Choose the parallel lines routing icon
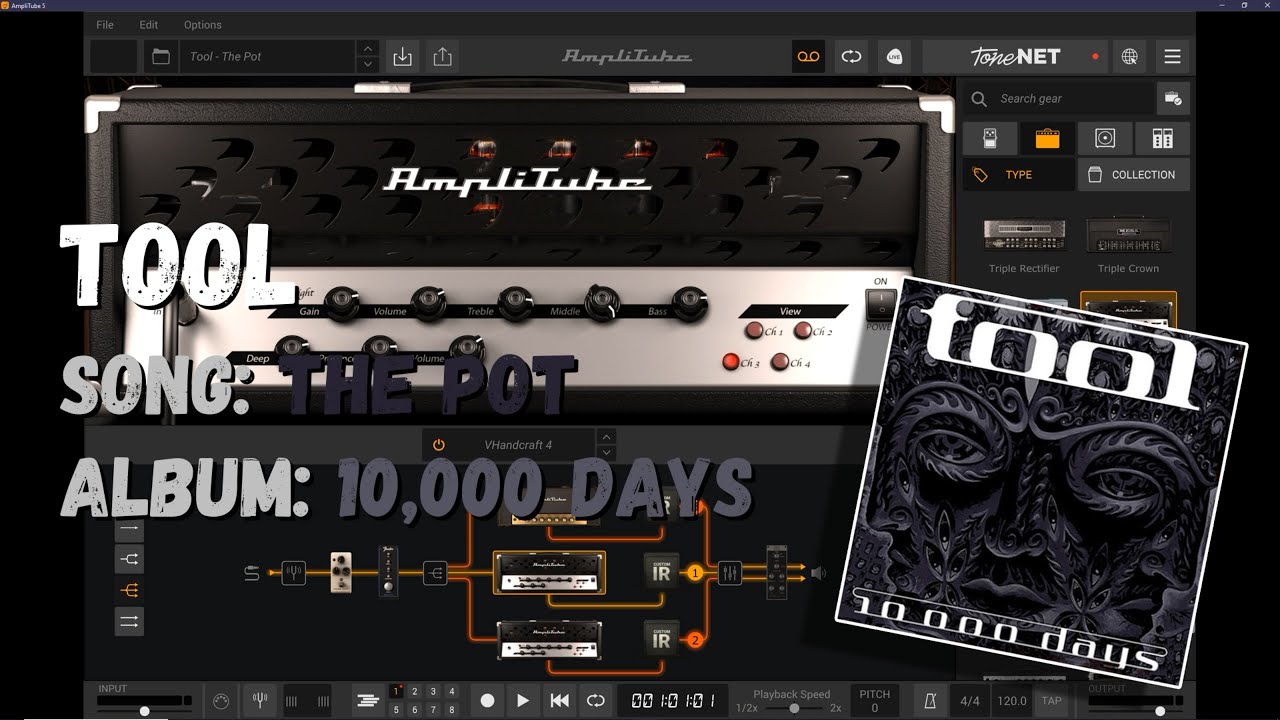Viewport: 1280px width, 720px height. click(130, 621)
